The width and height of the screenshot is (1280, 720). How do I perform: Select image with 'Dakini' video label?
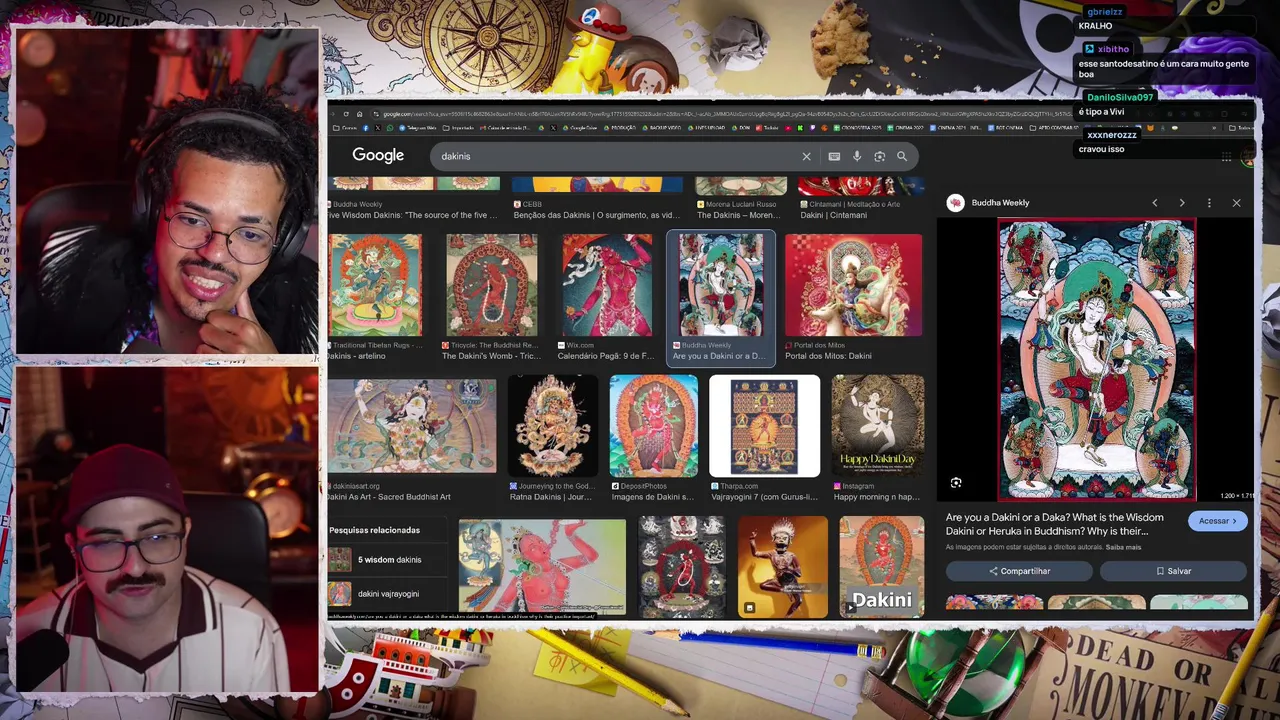(882, 567)
